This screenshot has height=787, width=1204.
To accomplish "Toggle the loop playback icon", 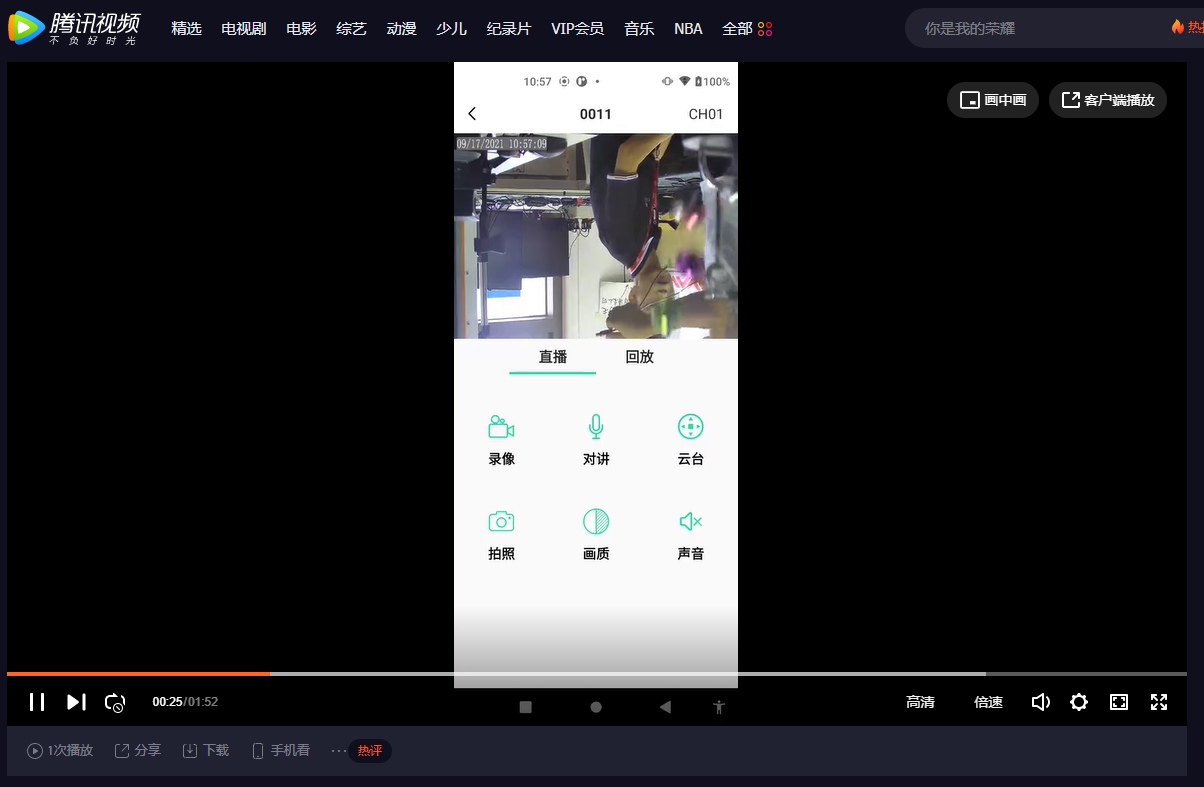I will point(115,702).
